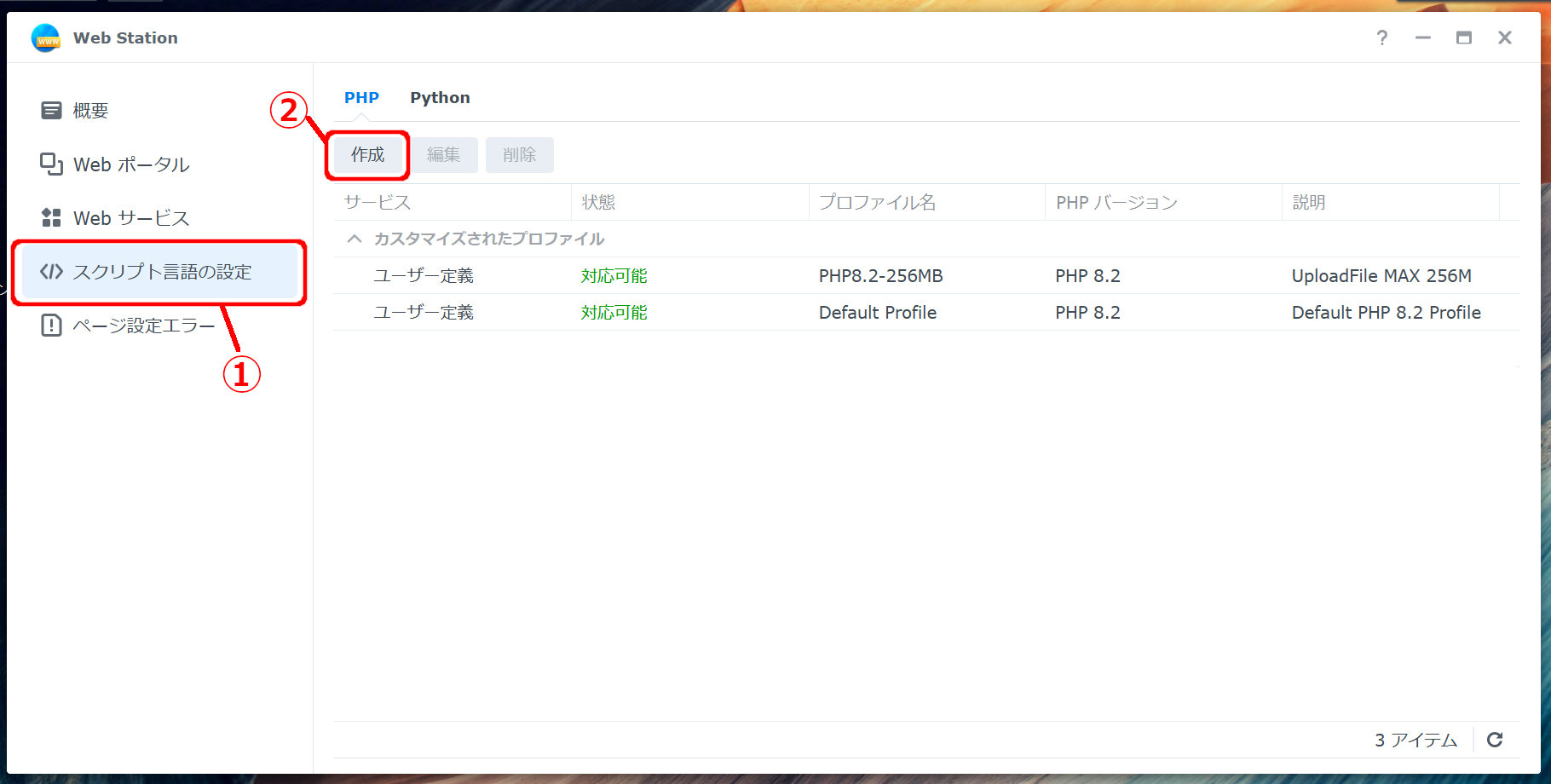Viewport: 1551px width, 784px height.
Task: Collapse the カスタマイズされたプロファイル group
Action: [x=355, y=239]
